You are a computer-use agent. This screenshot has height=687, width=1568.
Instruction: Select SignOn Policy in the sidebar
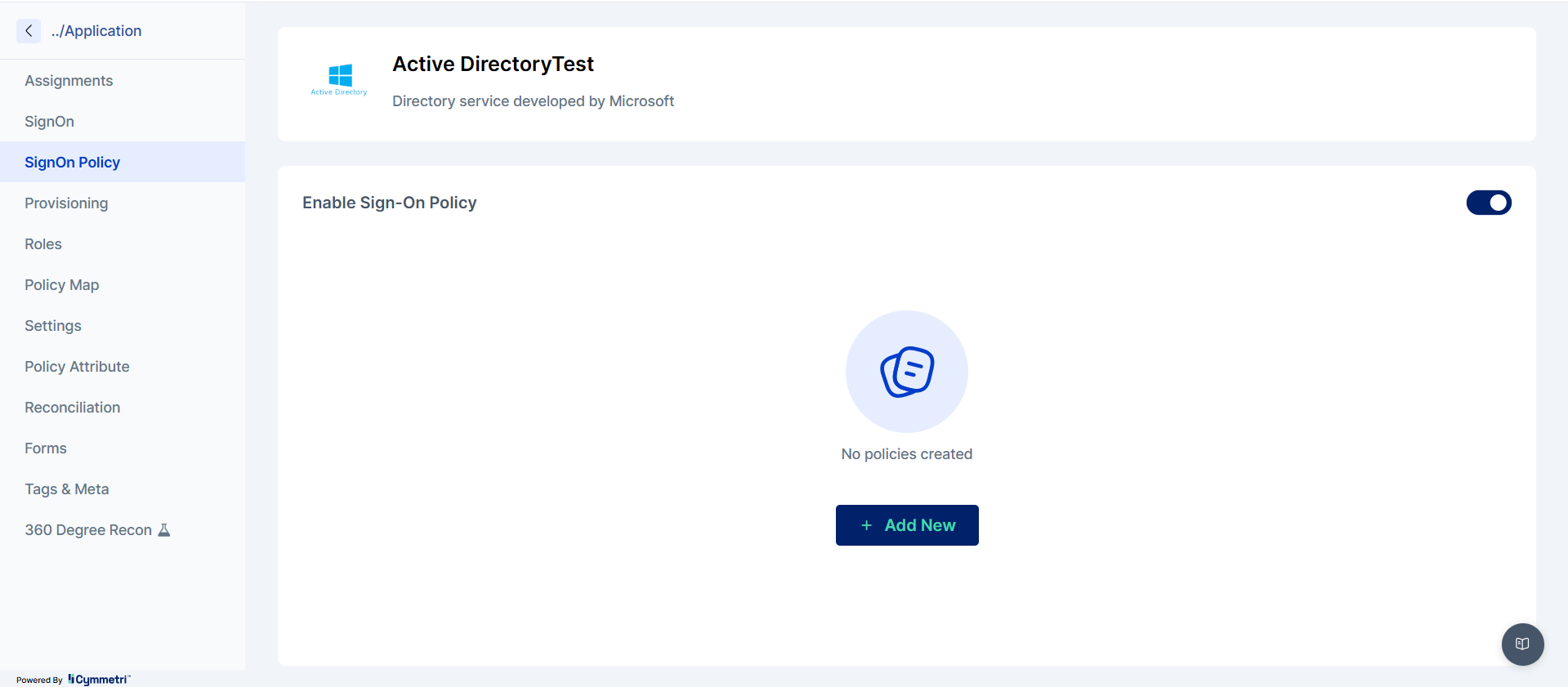coord(123,162)
